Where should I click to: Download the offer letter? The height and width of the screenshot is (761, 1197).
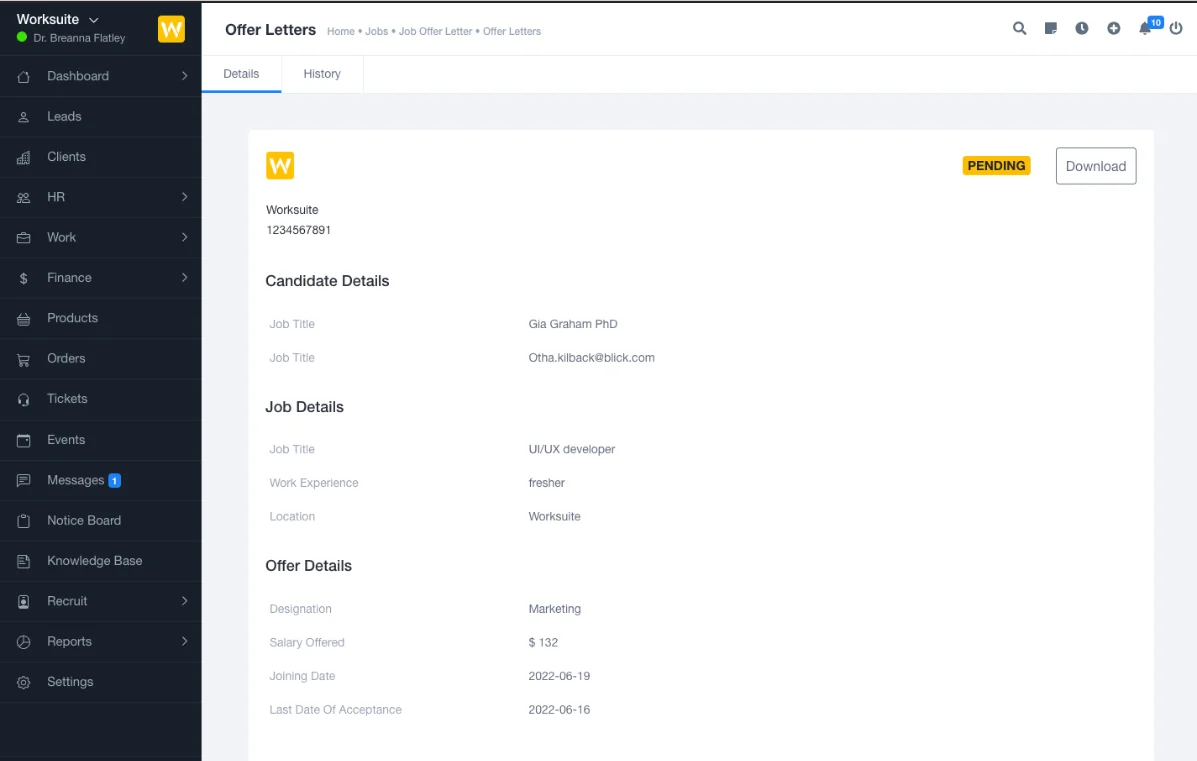(x=1095, y=167)
